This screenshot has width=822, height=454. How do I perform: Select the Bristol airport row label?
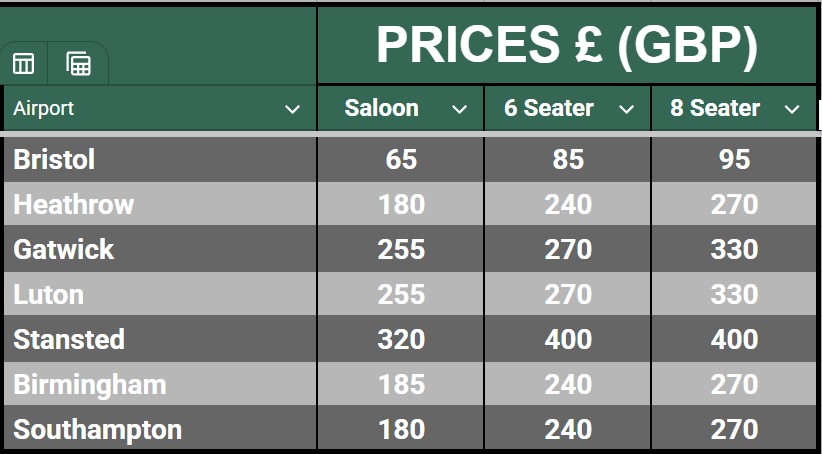click(54, 160)
